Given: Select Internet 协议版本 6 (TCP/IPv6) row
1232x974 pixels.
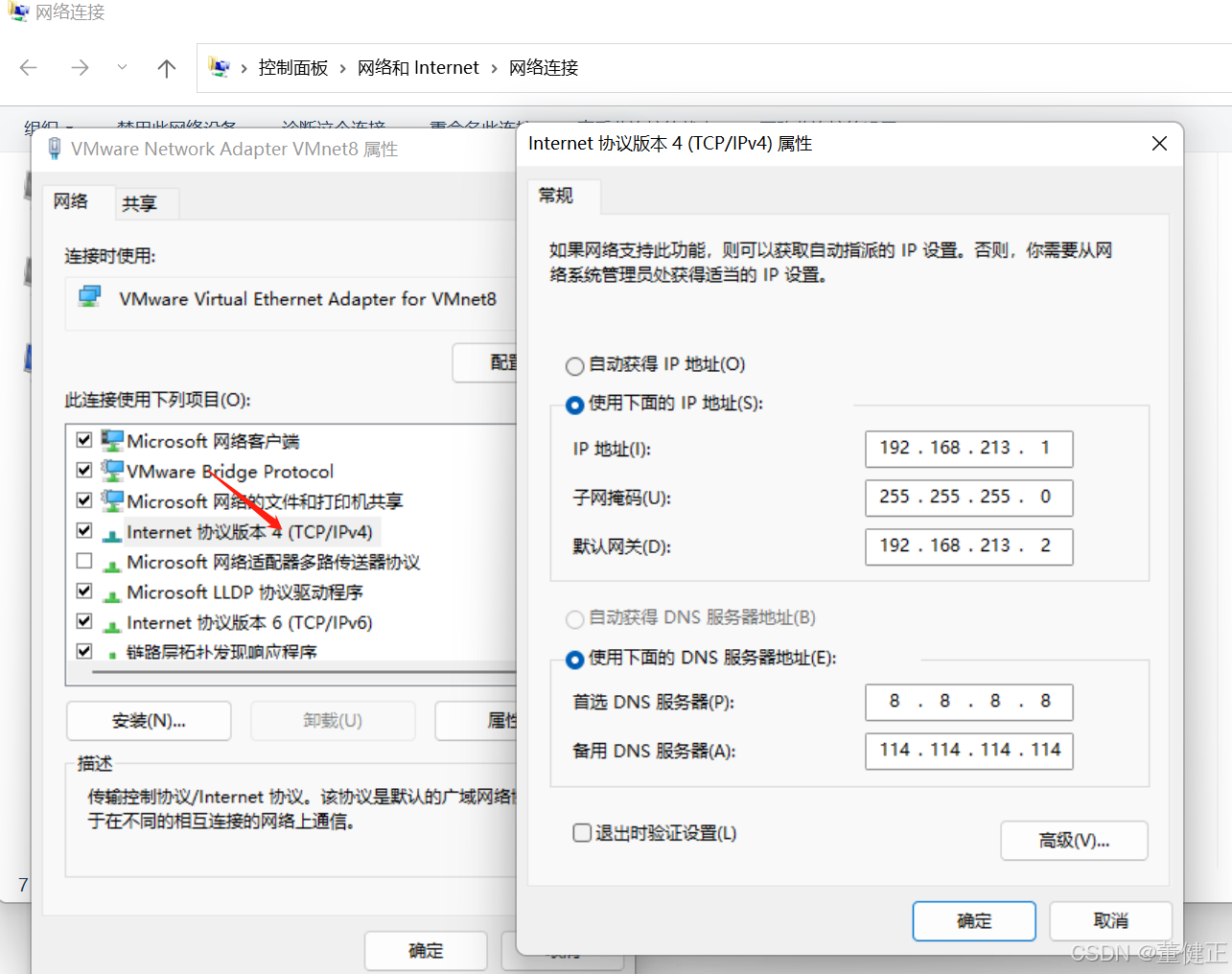Looking at the screenshot, I should [249, 623].
